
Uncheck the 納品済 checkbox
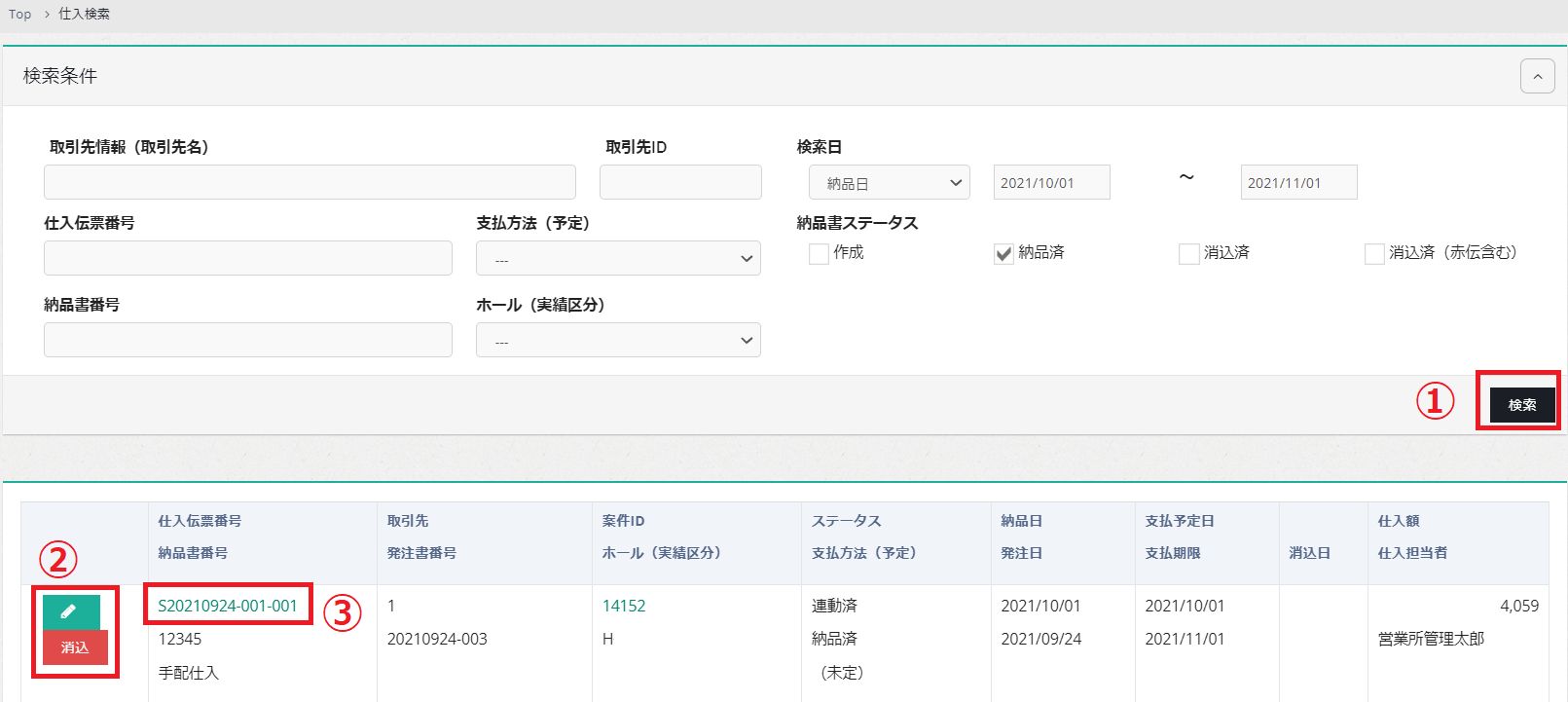point(1003,254)
